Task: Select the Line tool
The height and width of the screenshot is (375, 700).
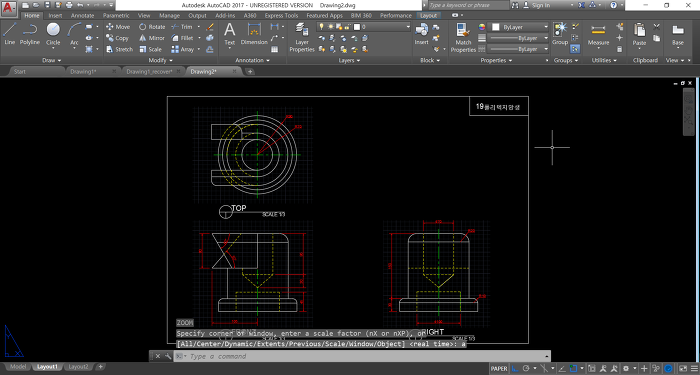Action: pos(9,33)
